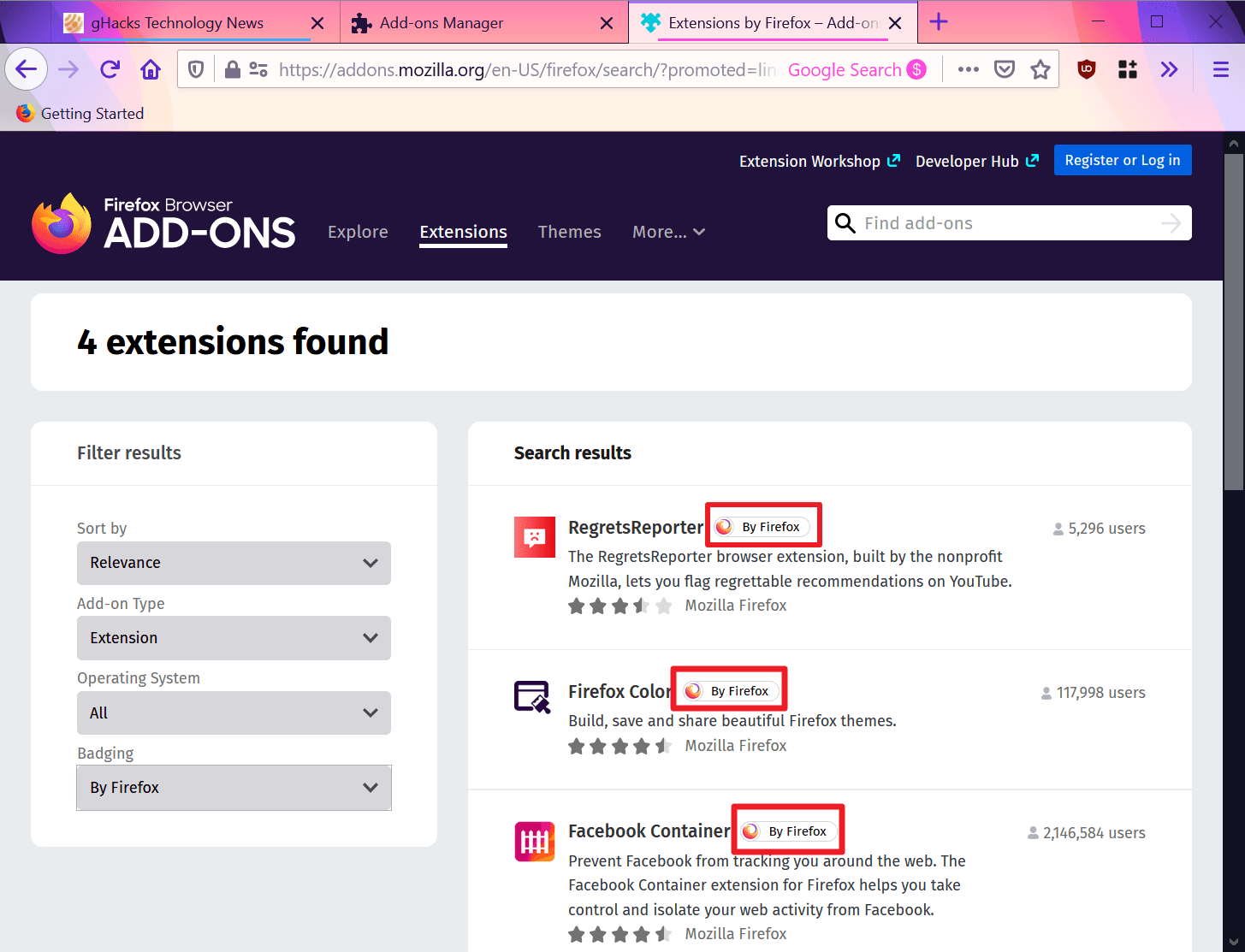The width and height of the screenshot is (1245, 952).
Task: Focus the address bar URL
Action: 527,70
